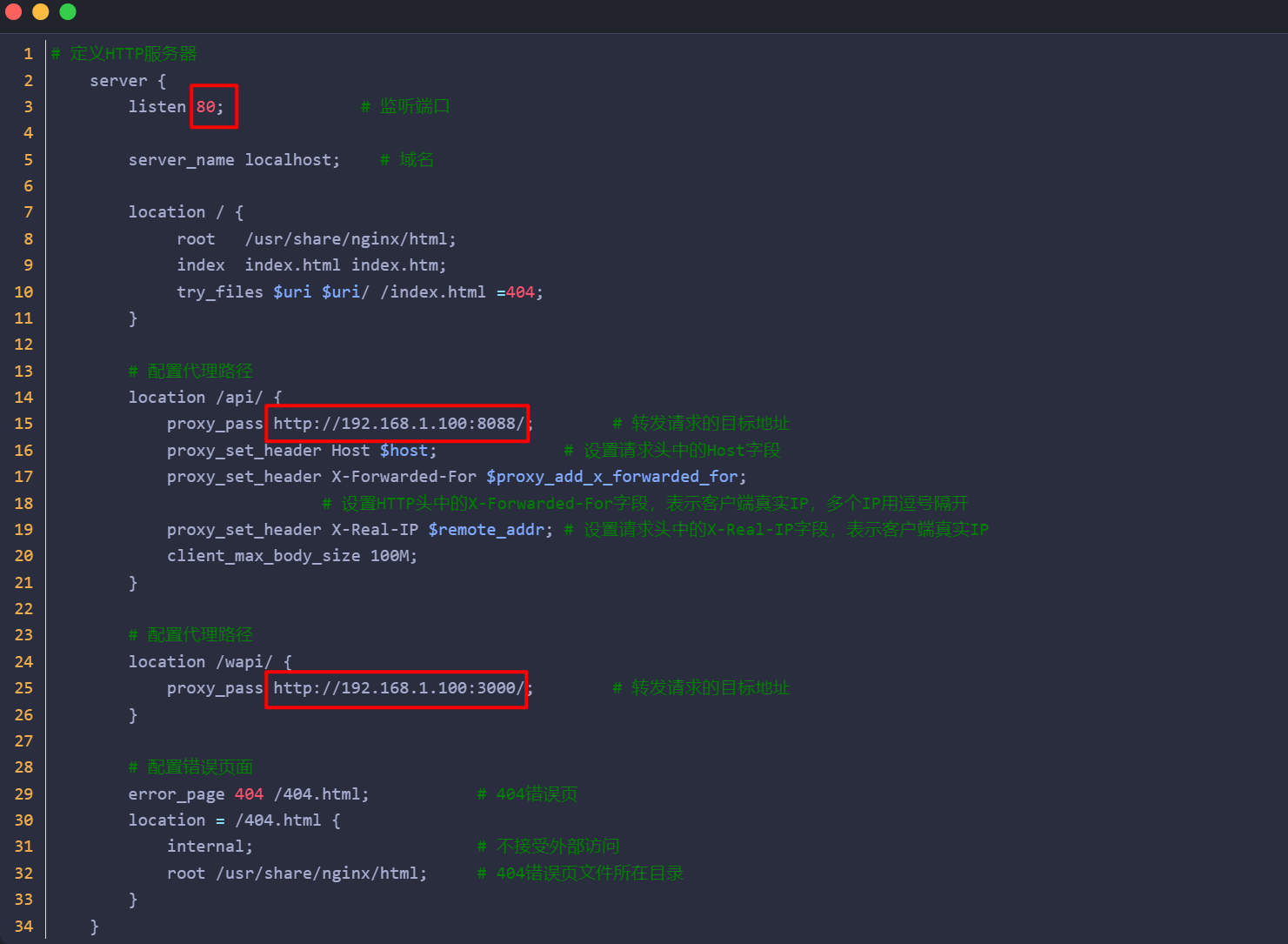Click the '# 配置错误页面' comment
Screen dimensions: 1288x944
tap(190, 767)
